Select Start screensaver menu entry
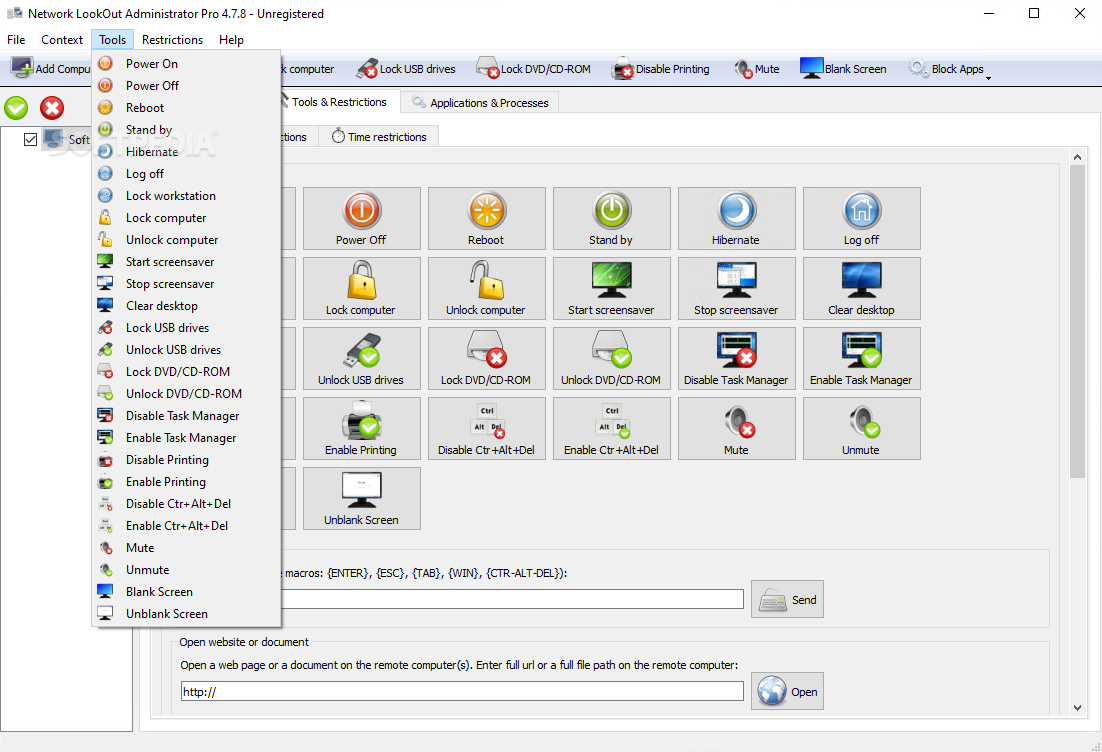Screen dimensions: 1102x752 click(186, 261)
